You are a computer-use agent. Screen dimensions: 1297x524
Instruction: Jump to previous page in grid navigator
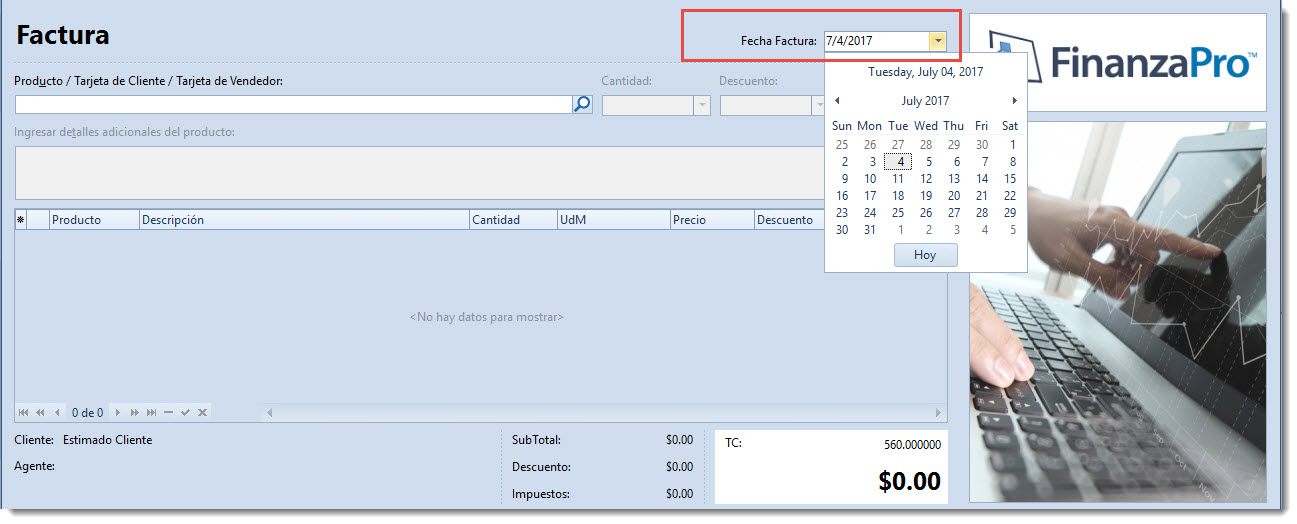[x=41, y=412]
